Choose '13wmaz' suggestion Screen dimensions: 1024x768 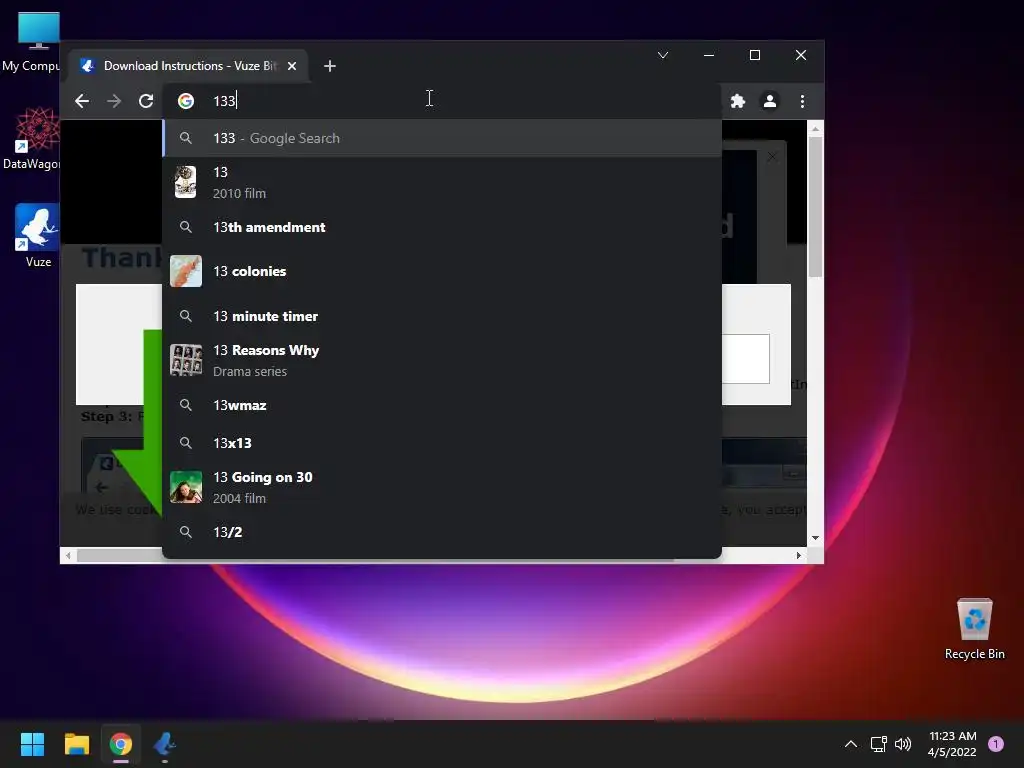pyautogui.click(x=442, y=405)
